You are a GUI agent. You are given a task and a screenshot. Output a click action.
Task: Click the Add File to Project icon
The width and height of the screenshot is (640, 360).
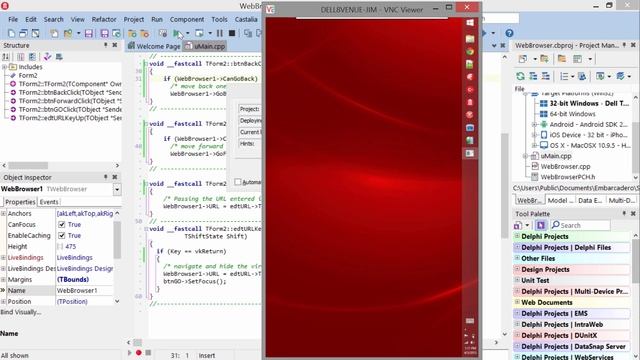(132, 33)
